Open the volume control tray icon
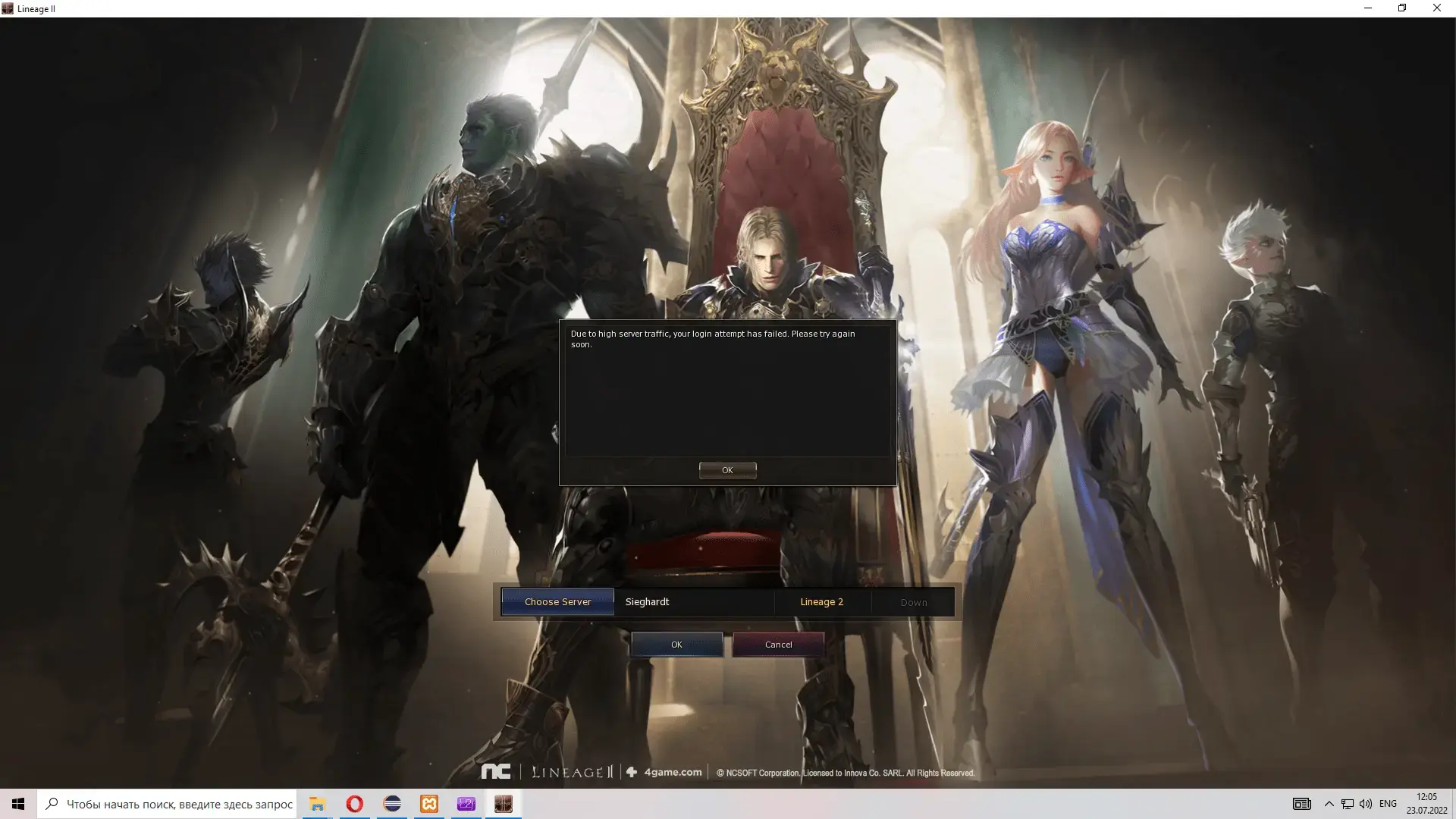The width and height of the screenshot is (1456, 819). click(x=1366, y=804)
